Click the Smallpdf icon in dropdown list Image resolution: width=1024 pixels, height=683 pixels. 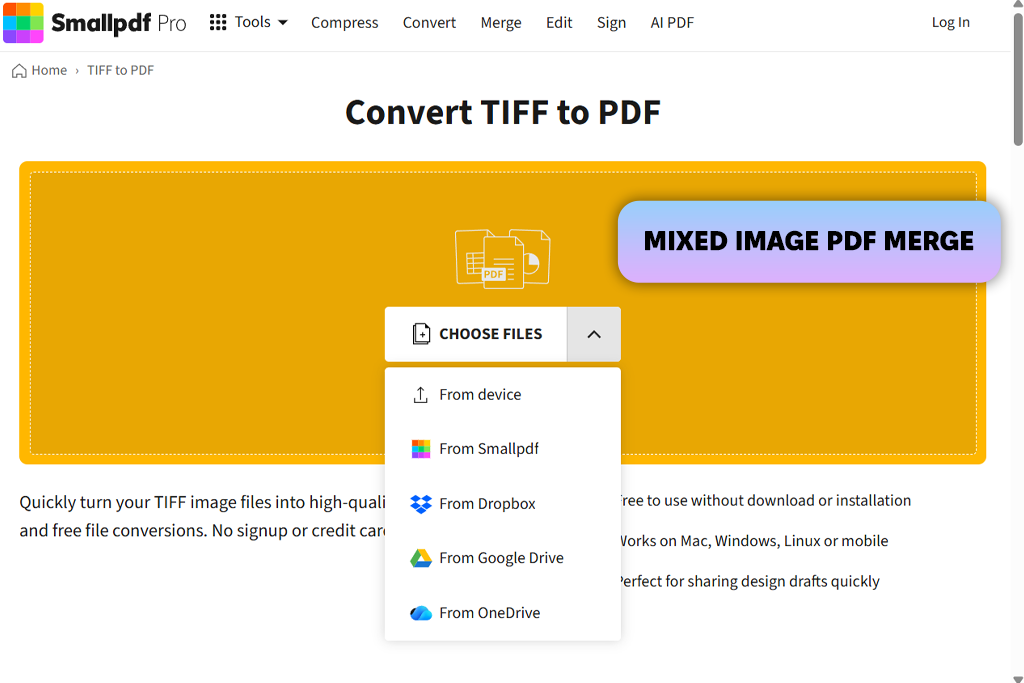[x=421, y=449]
